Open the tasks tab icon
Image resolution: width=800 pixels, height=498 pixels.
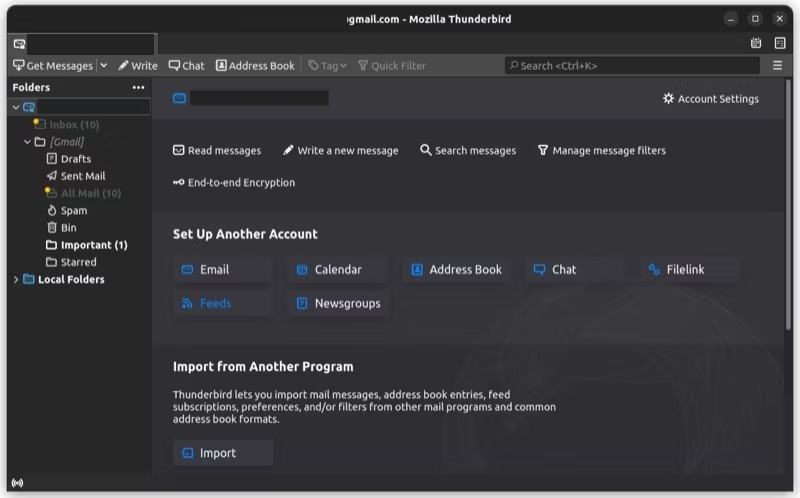coord(780,43)
